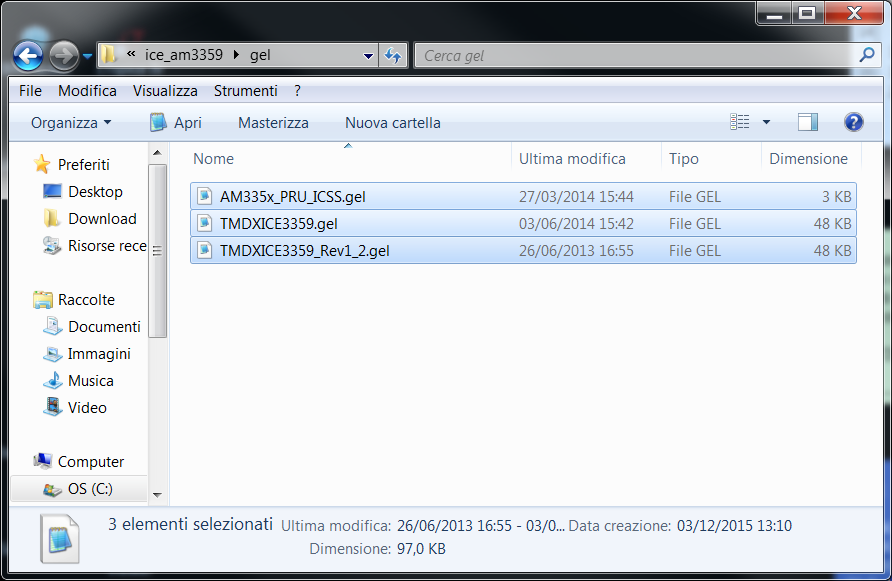Click the change view icon

740,122
